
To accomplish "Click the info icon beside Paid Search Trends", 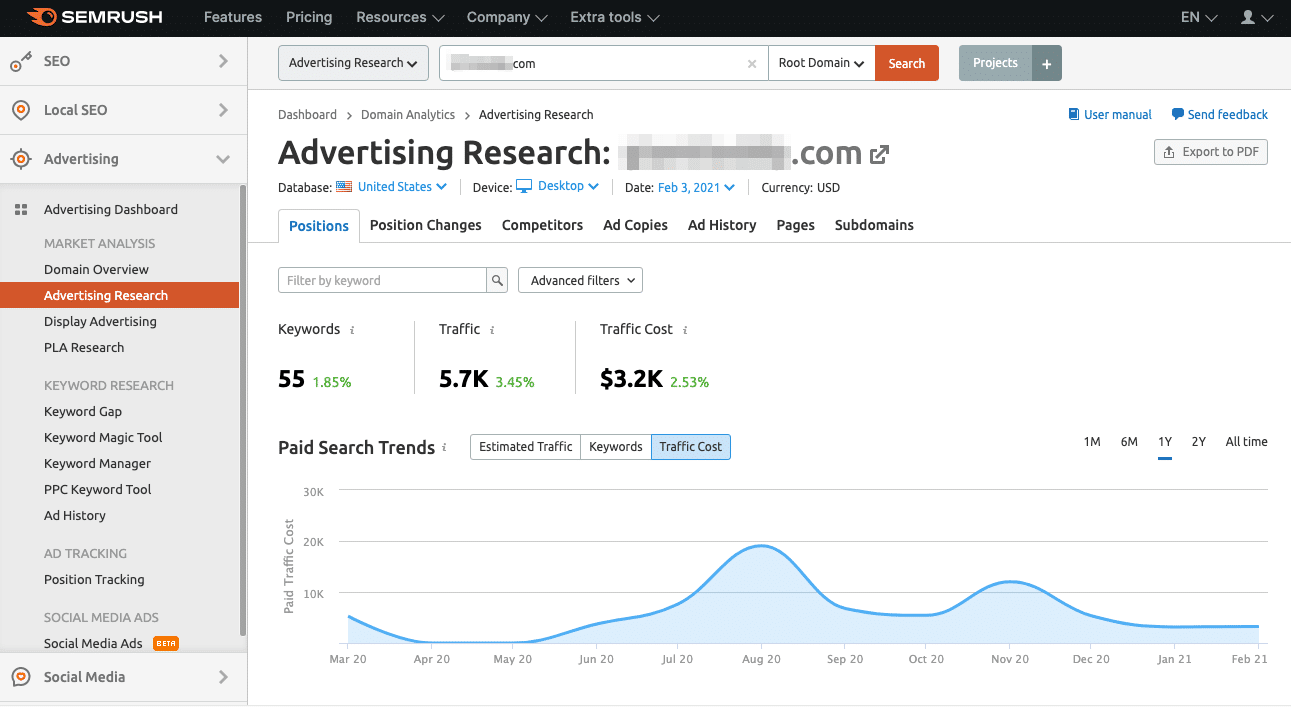I will [x=444, y=448].
